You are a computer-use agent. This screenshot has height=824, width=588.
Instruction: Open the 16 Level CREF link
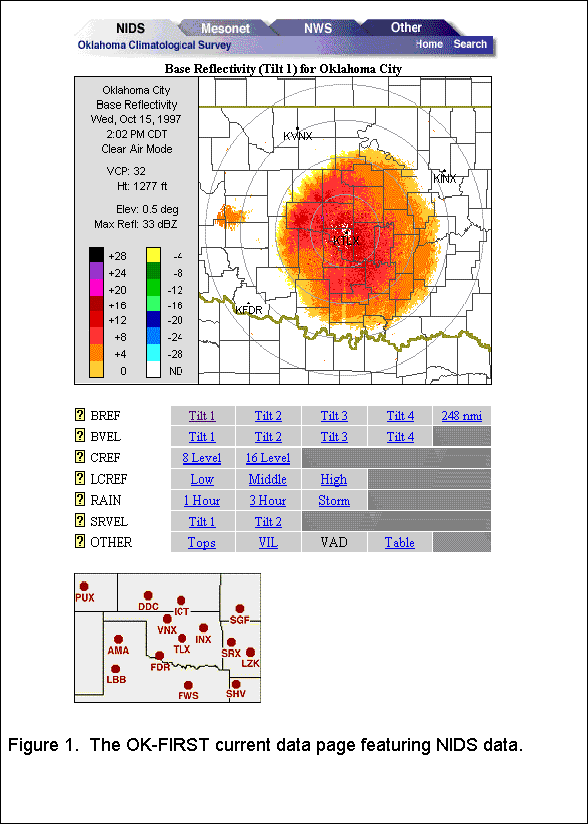[x=268, y=458]
